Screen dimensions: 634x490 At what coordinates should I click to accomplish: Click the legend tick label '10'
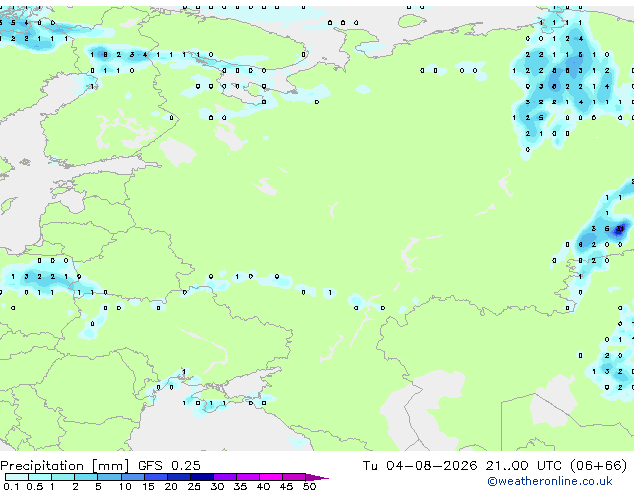tap(125, 486)
